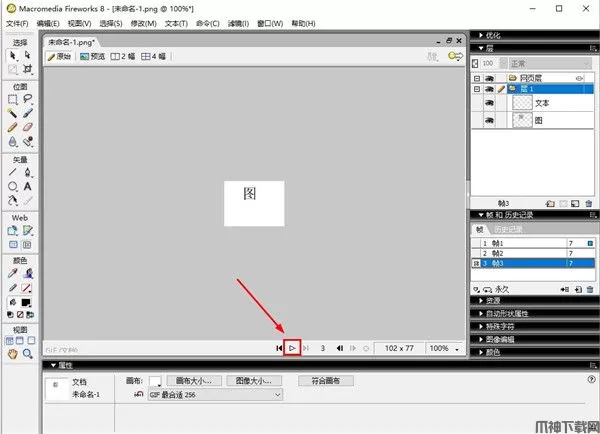Switch to the 预览 view tab
The image size is (600, 434).
click(x=93, y=57)
